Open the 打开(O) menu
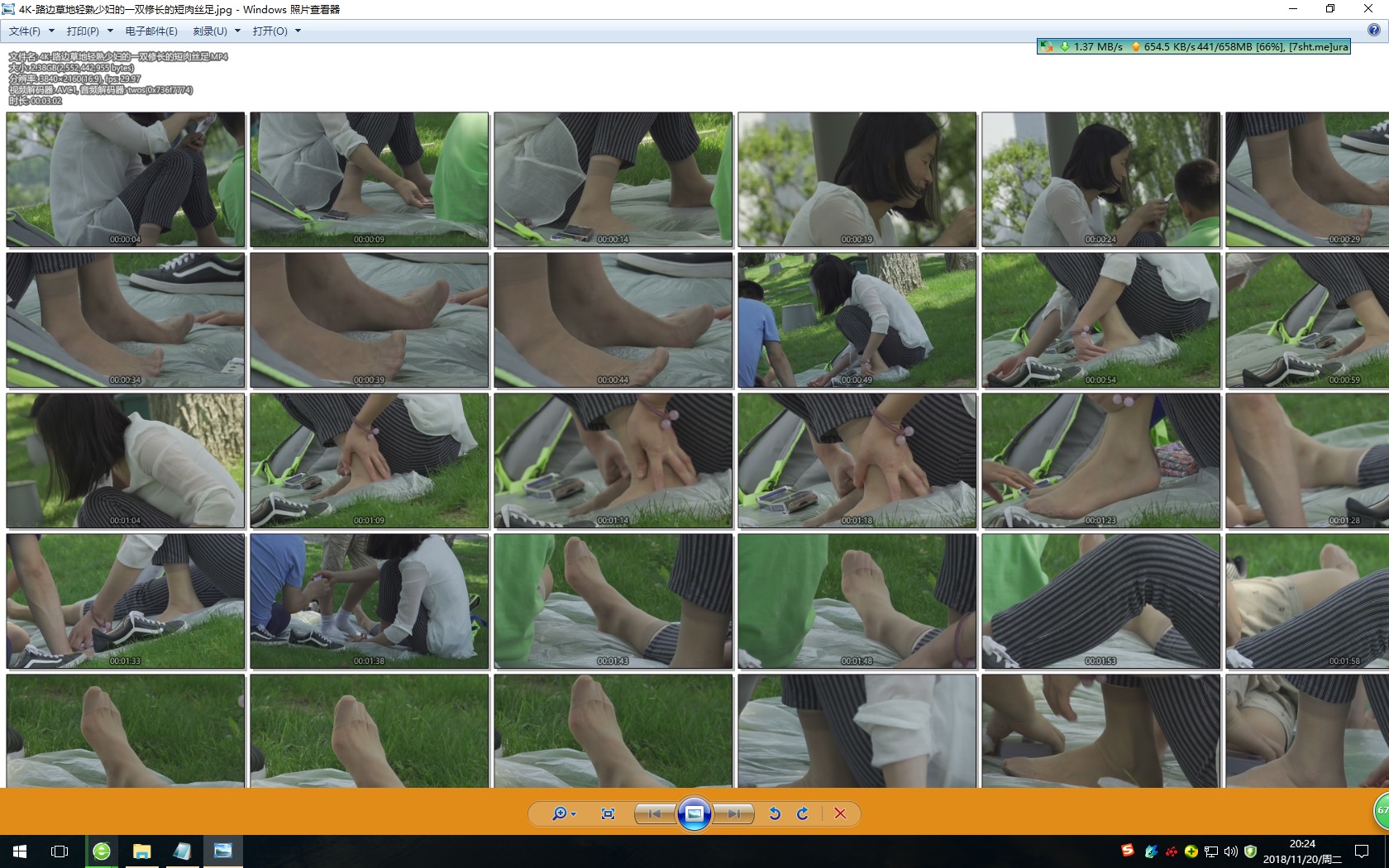1389x868 pixels. point(276,31)
